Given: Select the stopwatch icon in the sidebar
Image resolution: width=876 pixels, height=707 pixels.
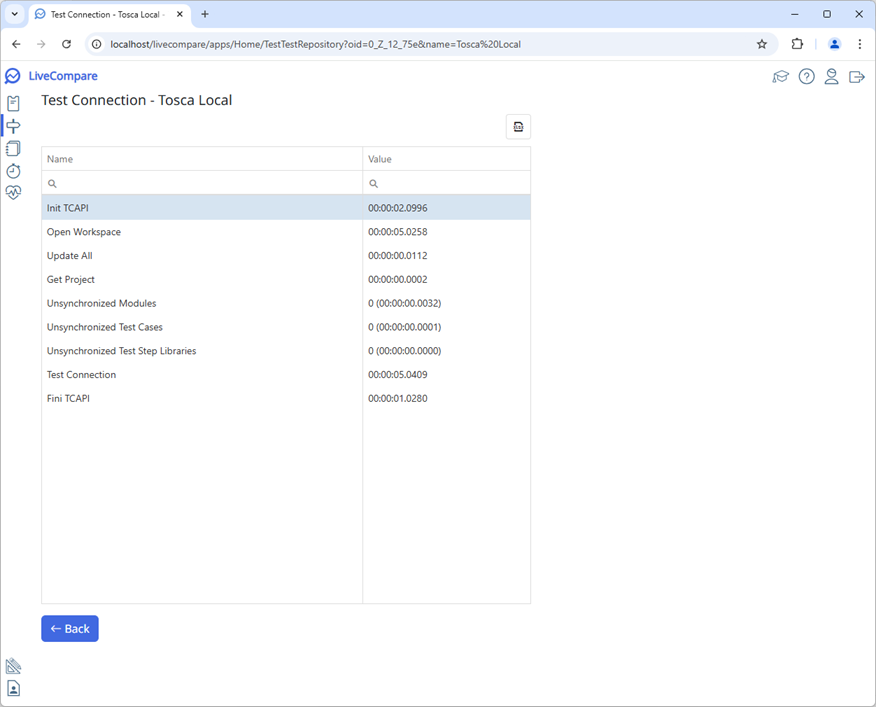Looking at the screenshot, I should coord(13,170).
